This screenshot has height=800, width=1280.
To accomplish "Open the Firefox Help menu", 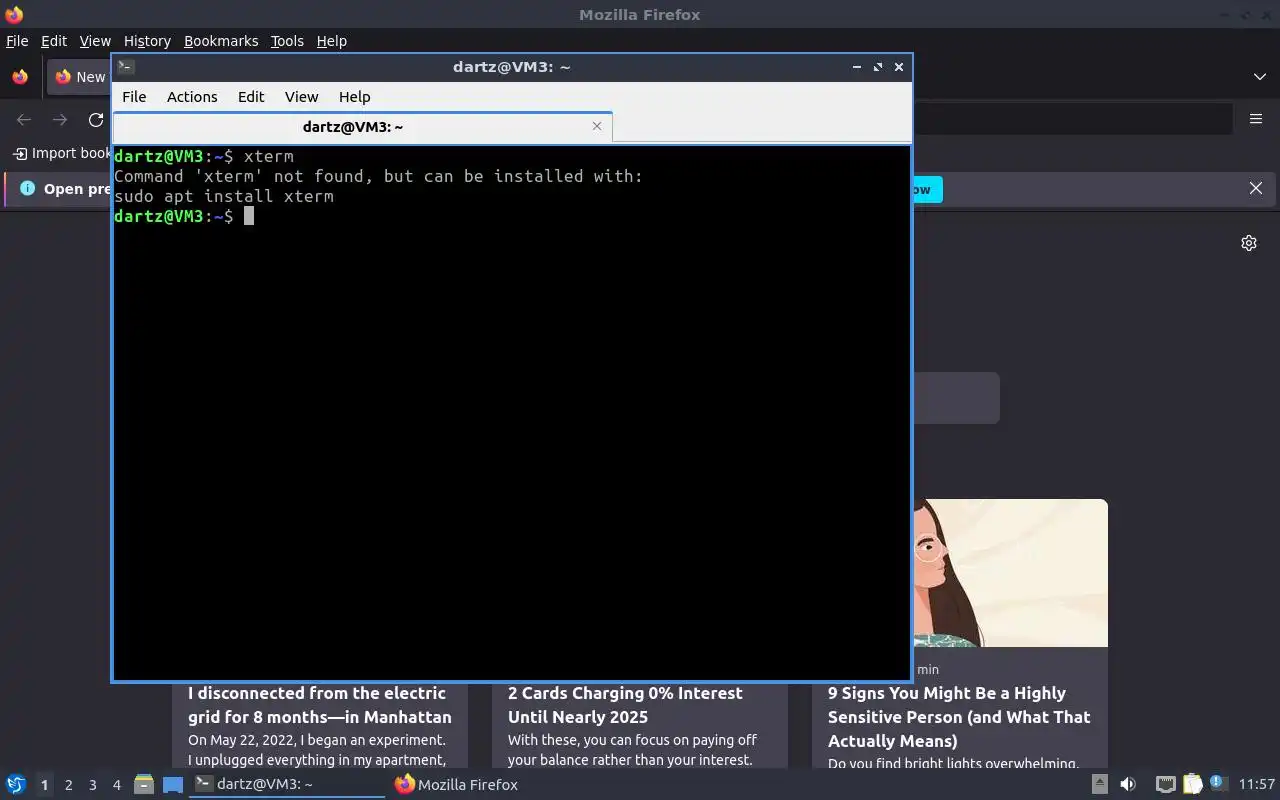I will click(x=331, y=41).
